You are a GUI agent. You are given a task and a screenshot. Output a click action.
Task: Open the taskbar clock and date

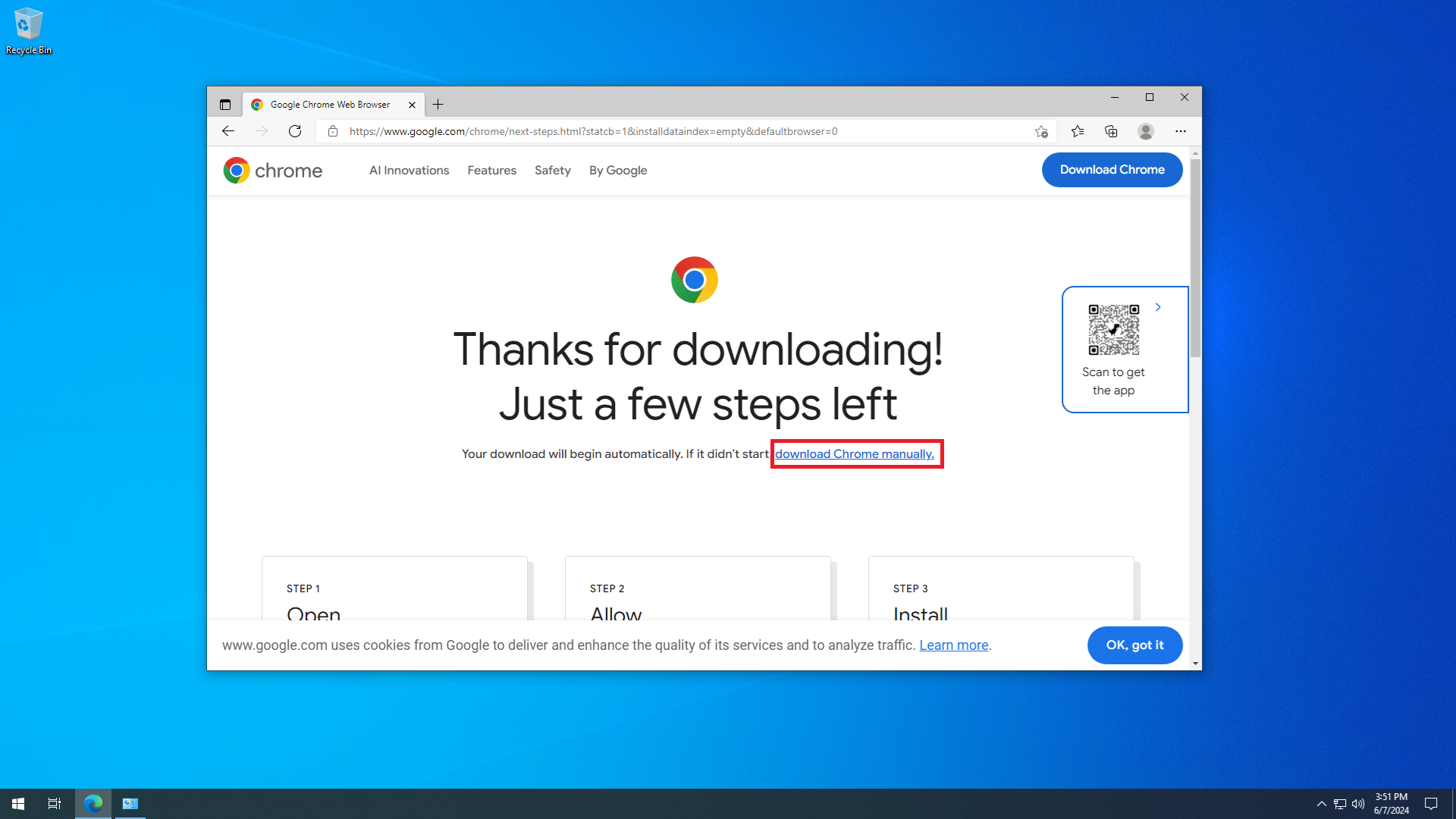click(x=1392, y=804)
